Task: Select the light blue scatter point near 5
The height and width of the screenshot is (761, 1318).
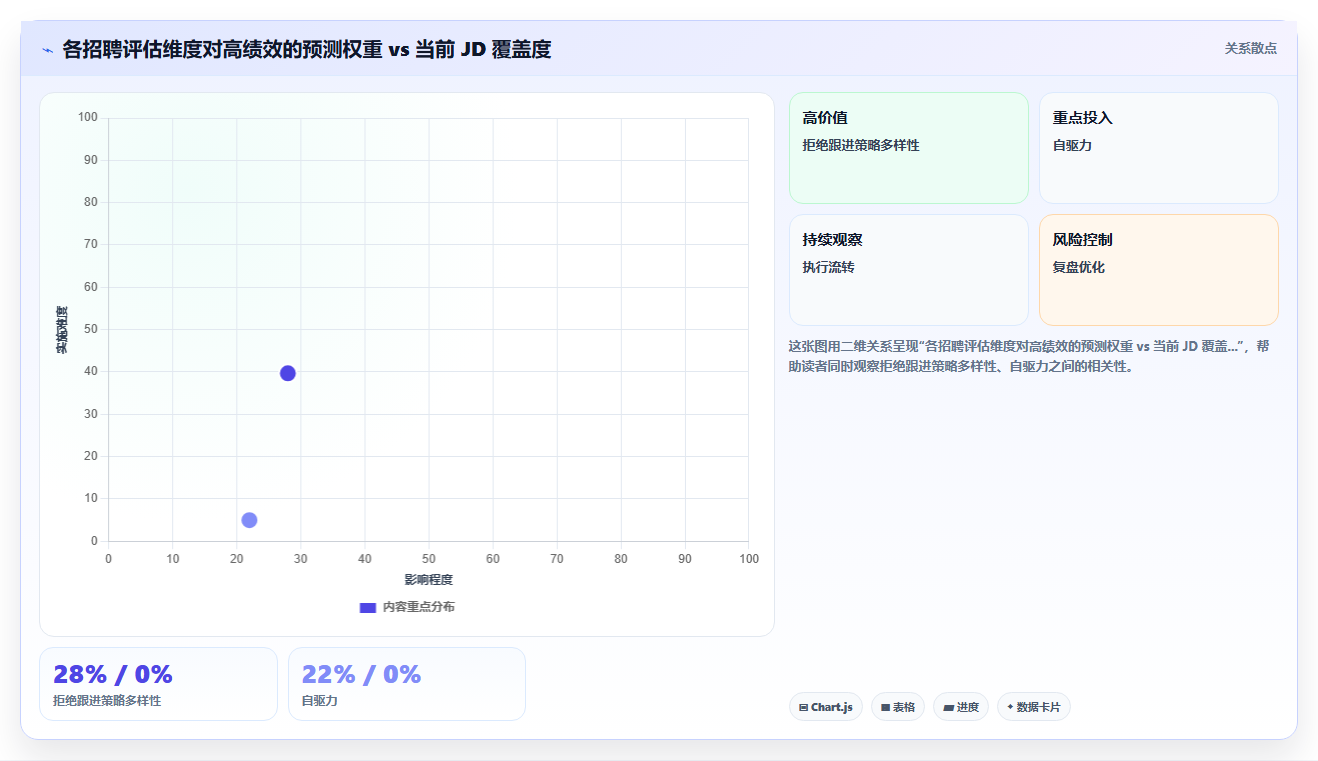Action: pyautogui.click(x=249, y=520)
